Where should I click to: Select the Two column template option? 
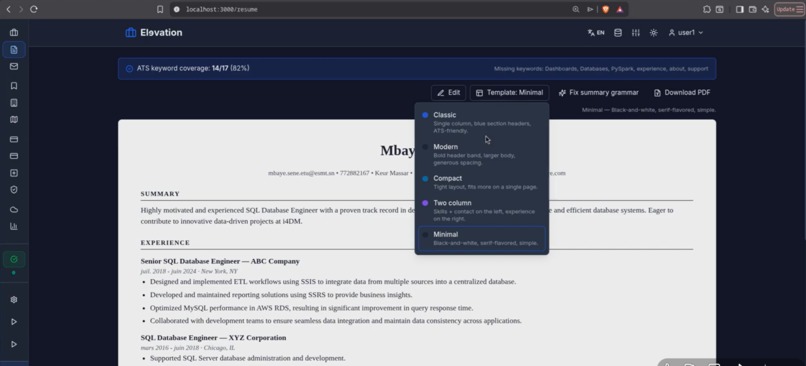point(482,210)
